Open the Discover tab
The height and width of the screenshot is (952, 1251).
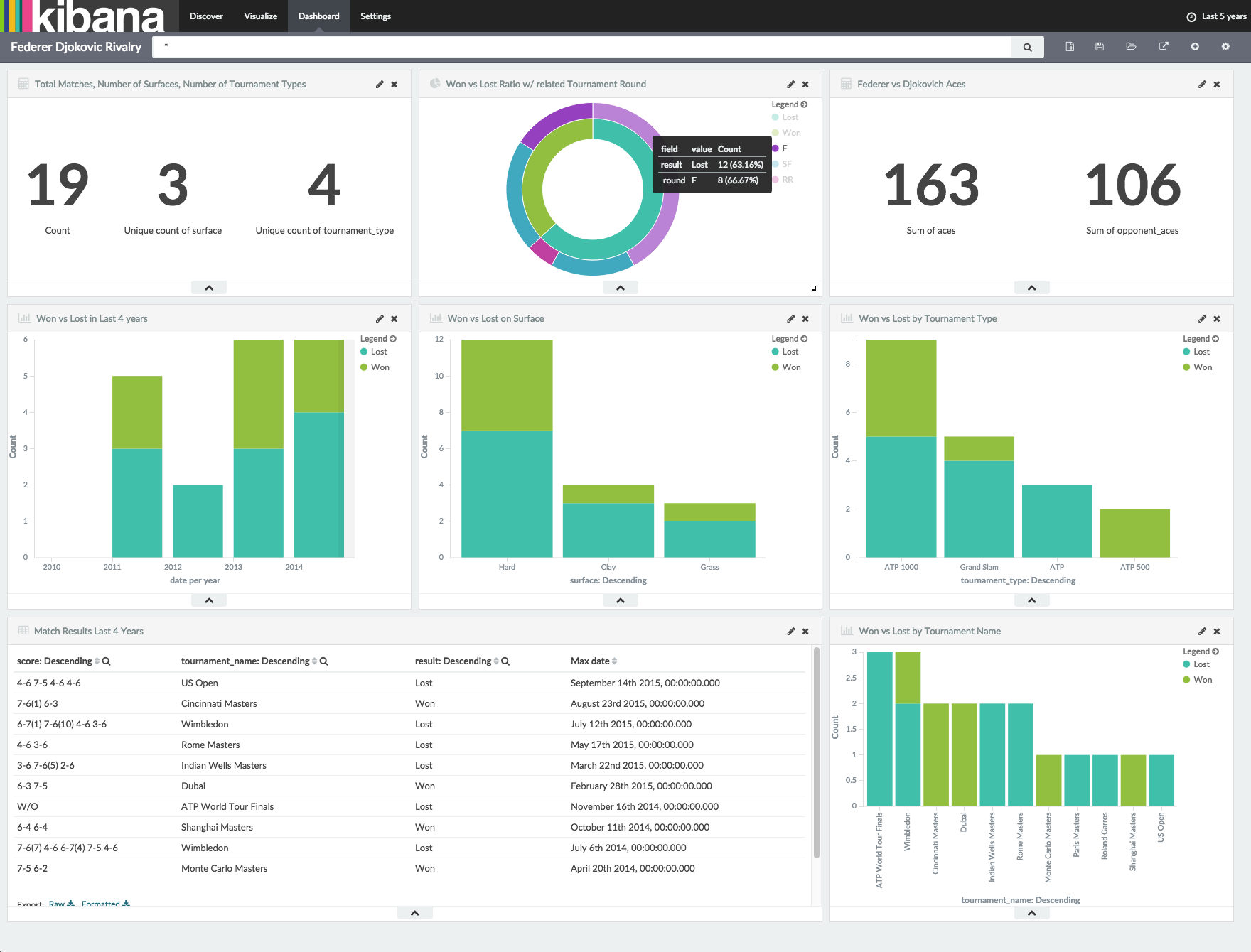pos(206,16)
